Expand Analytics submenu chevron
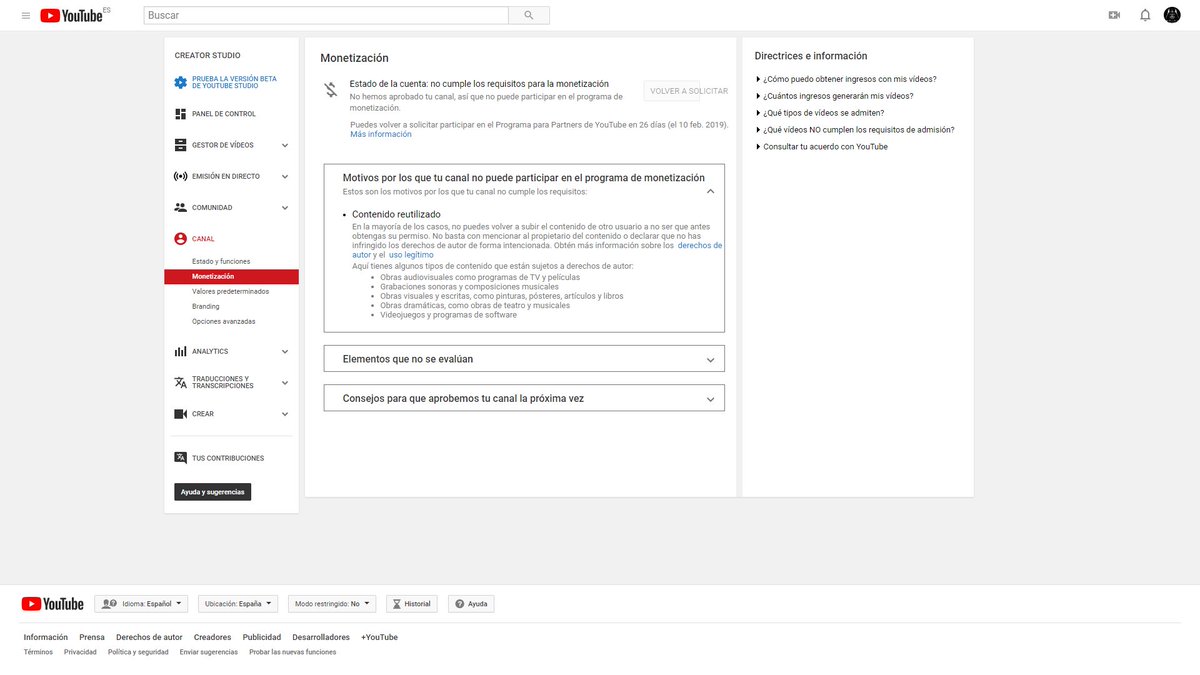 pyautogui.click(x=285, y=352)
